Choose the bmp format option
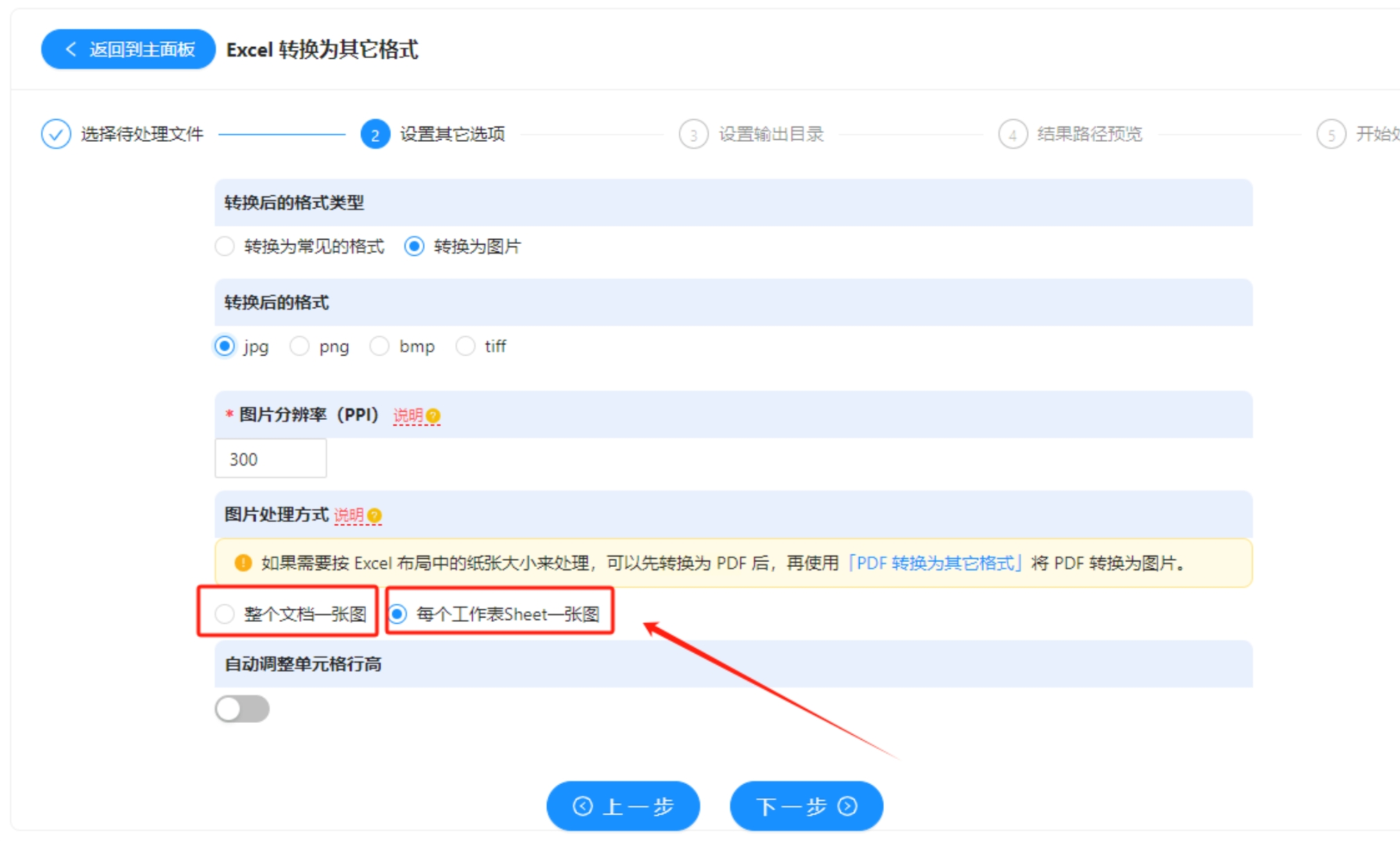This screenshot has width=1400, height=841. pos(379,347)
